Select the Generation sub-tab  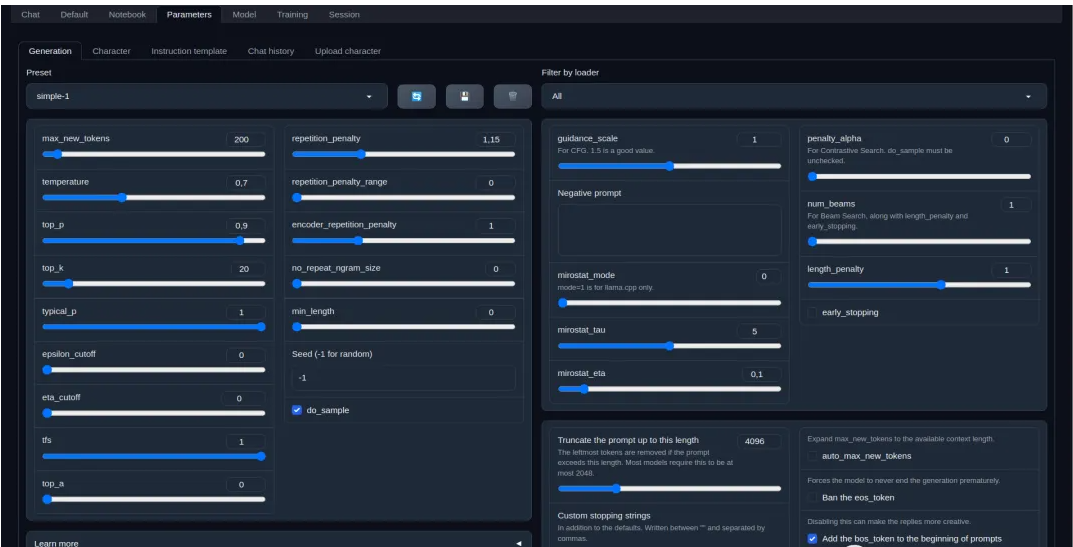tap(50, 51)
